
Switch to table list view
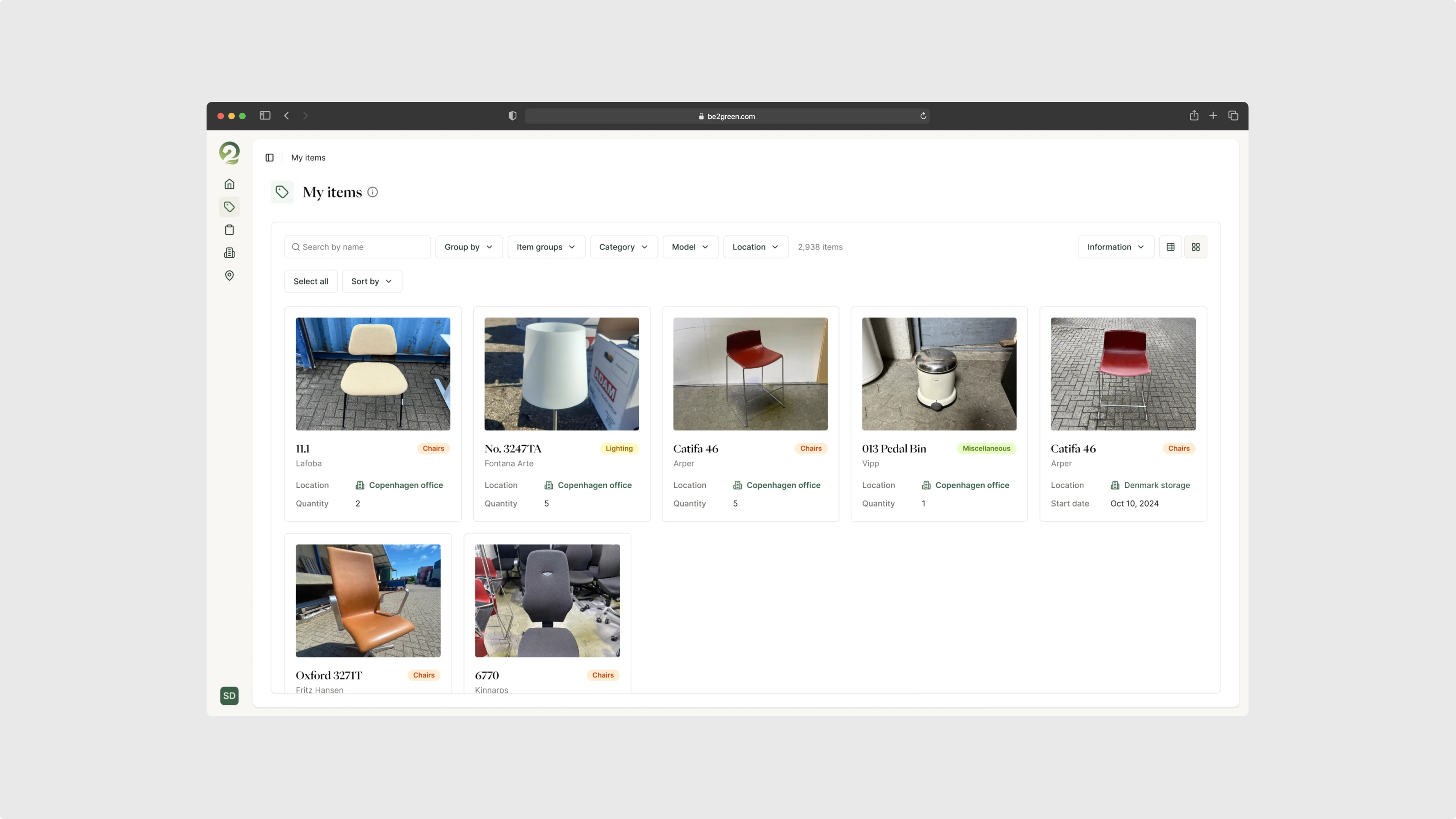(x=1170, y=247)
